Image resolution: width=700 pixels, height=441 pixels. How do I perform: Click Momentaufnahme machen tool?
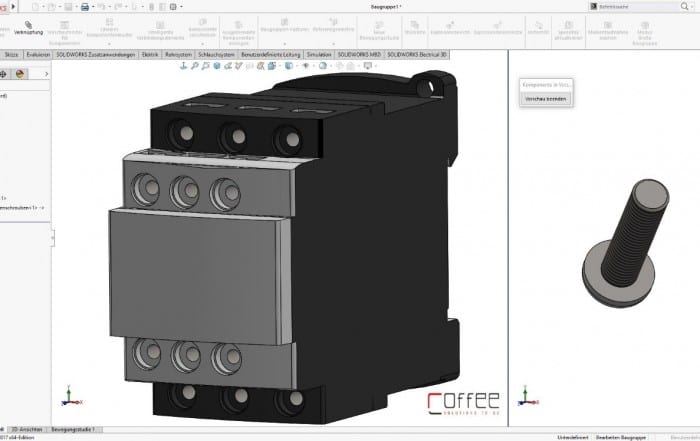[608, 30]
